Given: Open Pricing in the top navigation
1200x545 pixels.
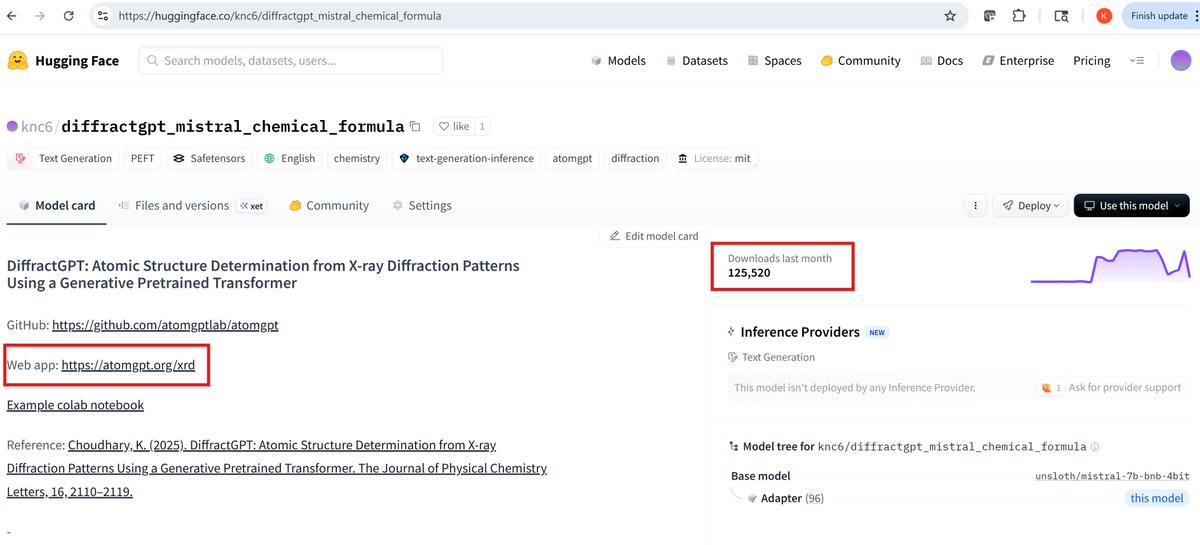Looking at the screenshot, I should click(1092, 60).
